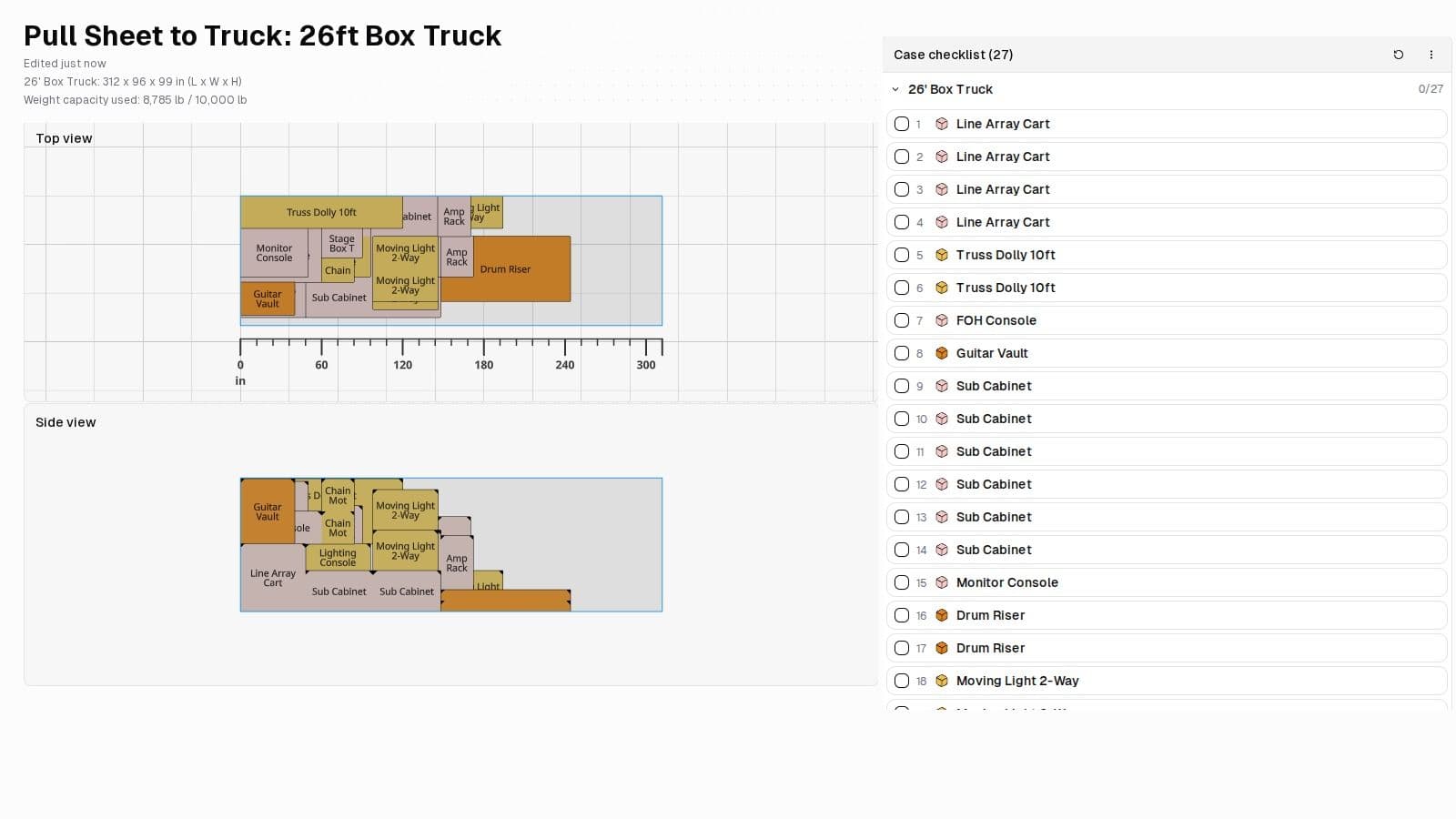This screenshot has width=1456, height=819.
Task: Check off row 2 Line Array Cart
Action: [902, 157]
